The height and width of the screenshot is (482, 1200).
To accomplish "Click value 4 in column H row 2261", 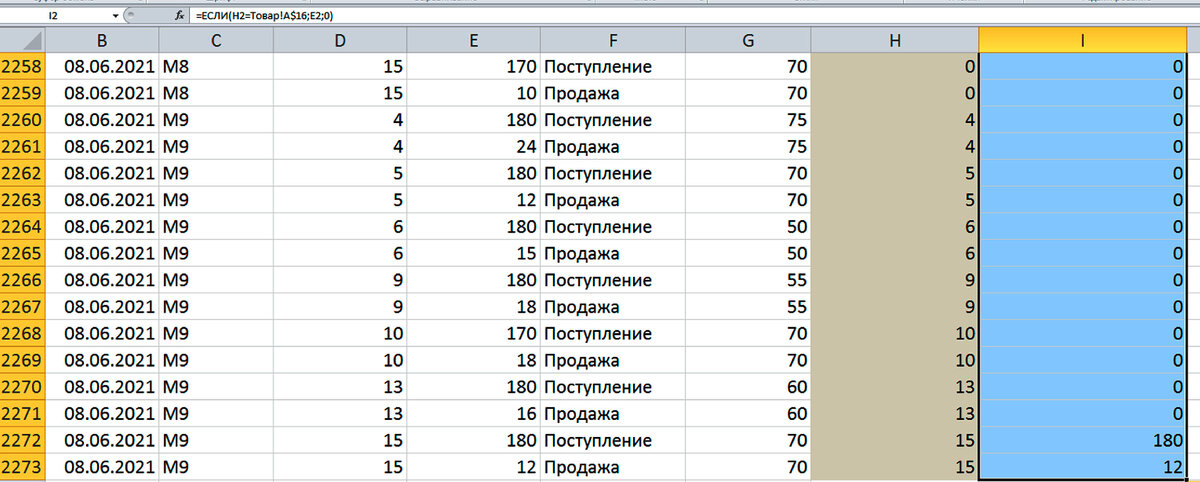I will click(x=970, y=147).
